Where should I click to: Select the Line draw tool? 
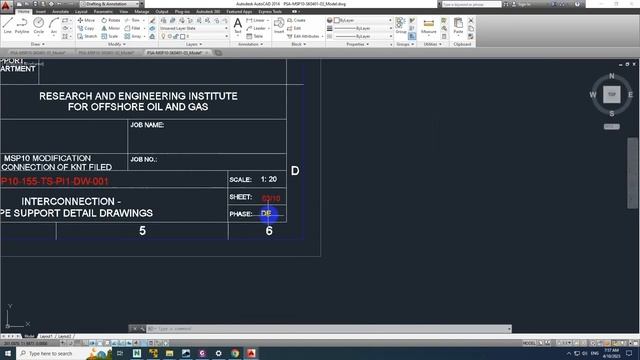point(7,25)
